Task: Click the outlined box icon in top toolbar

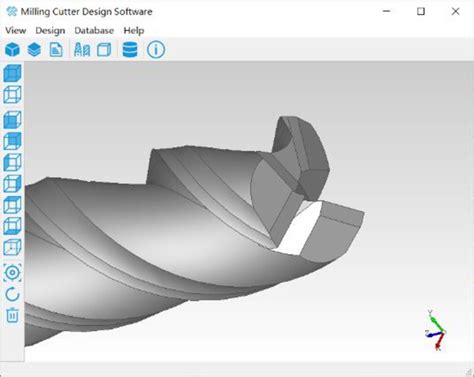Action: click(104, 50)
